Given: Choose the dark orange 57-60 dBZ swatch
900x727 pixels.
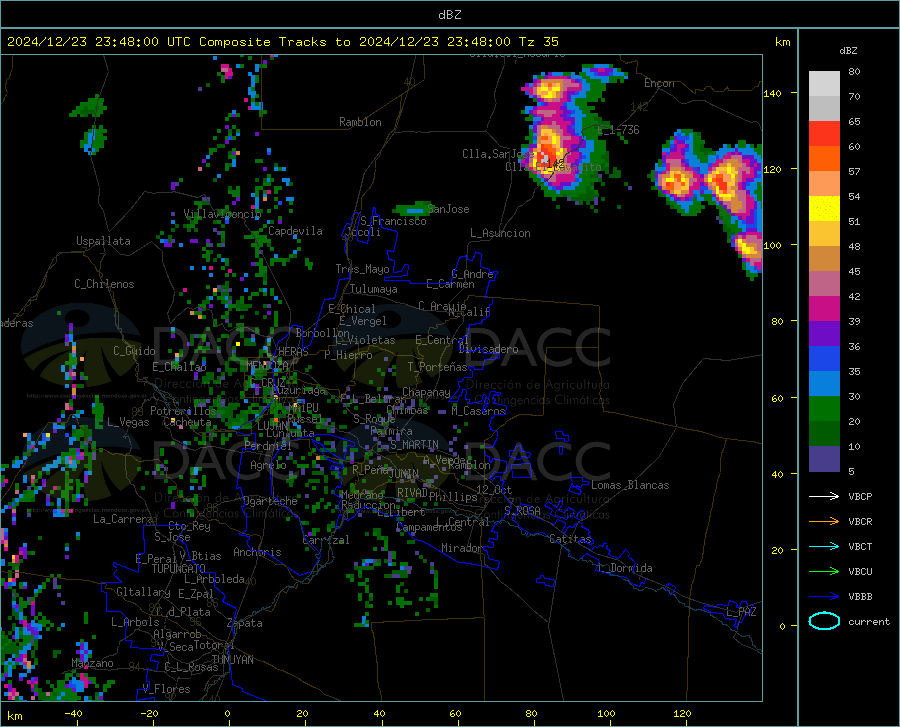Looking at the screenshot, I should click(824, 159).
